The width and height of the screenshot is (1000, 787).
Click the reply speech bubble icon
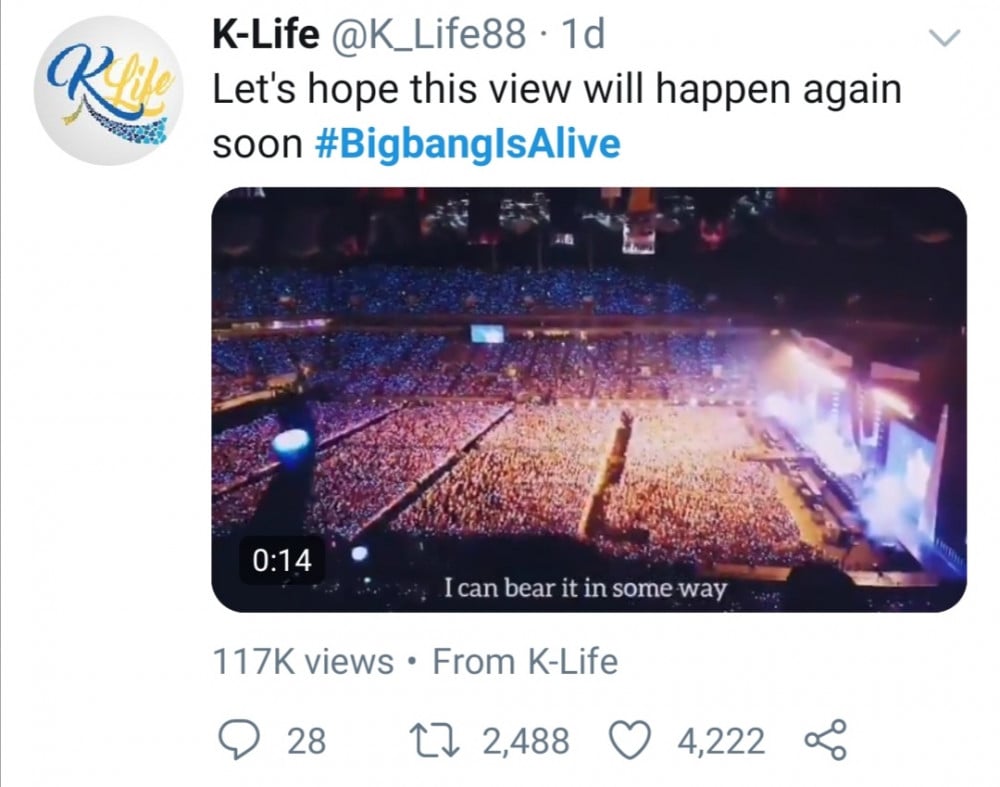239,741
